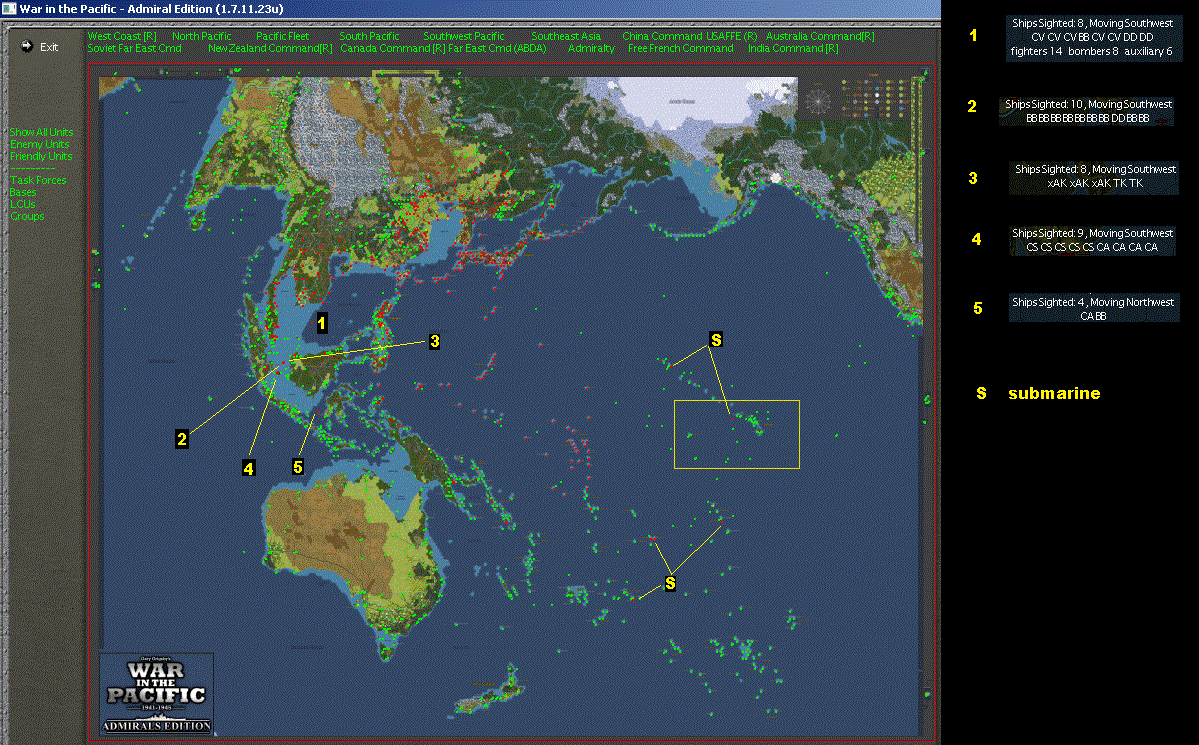The height and width of the screenshot is (745, 1199).
Task: Select New Zealand Command[R]
Action: (270, 48)
